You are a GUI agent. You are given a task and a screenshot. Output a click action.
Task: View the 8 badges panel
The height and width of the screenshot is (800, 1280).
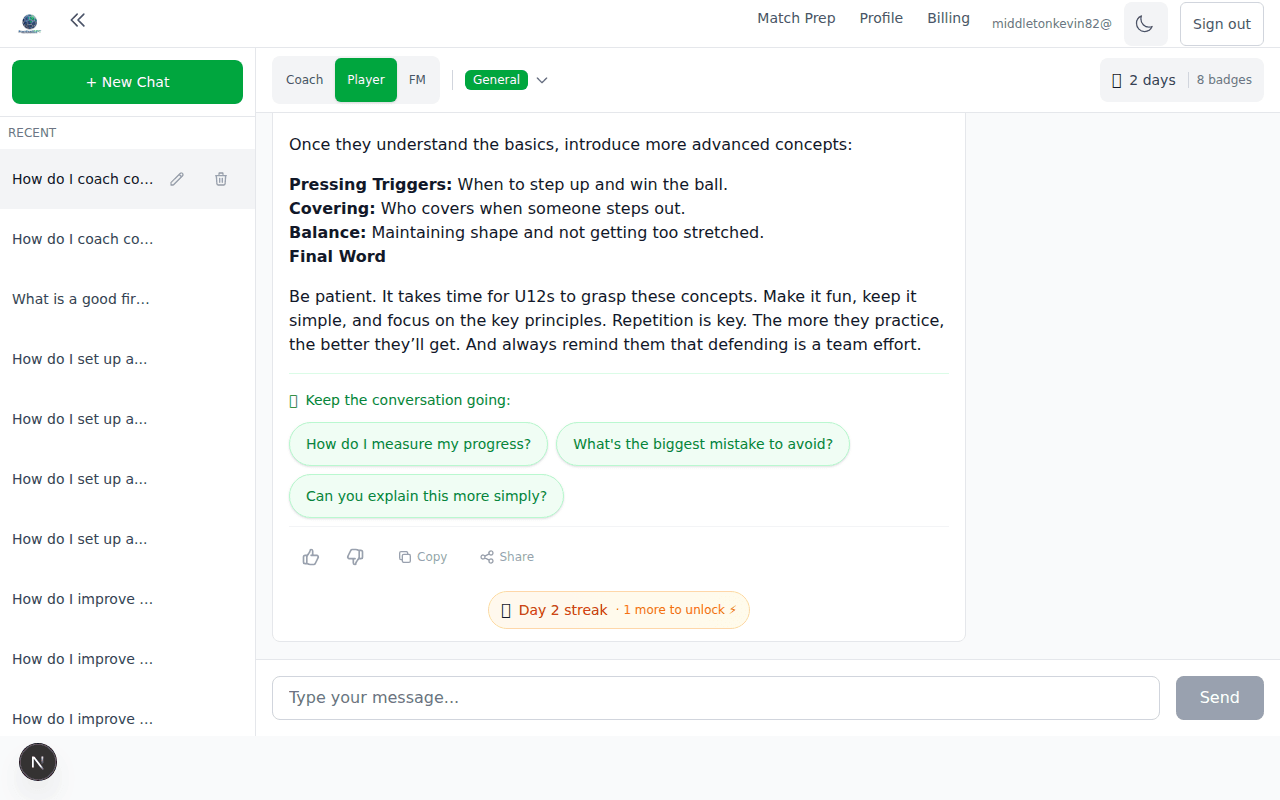[1224, 79]
